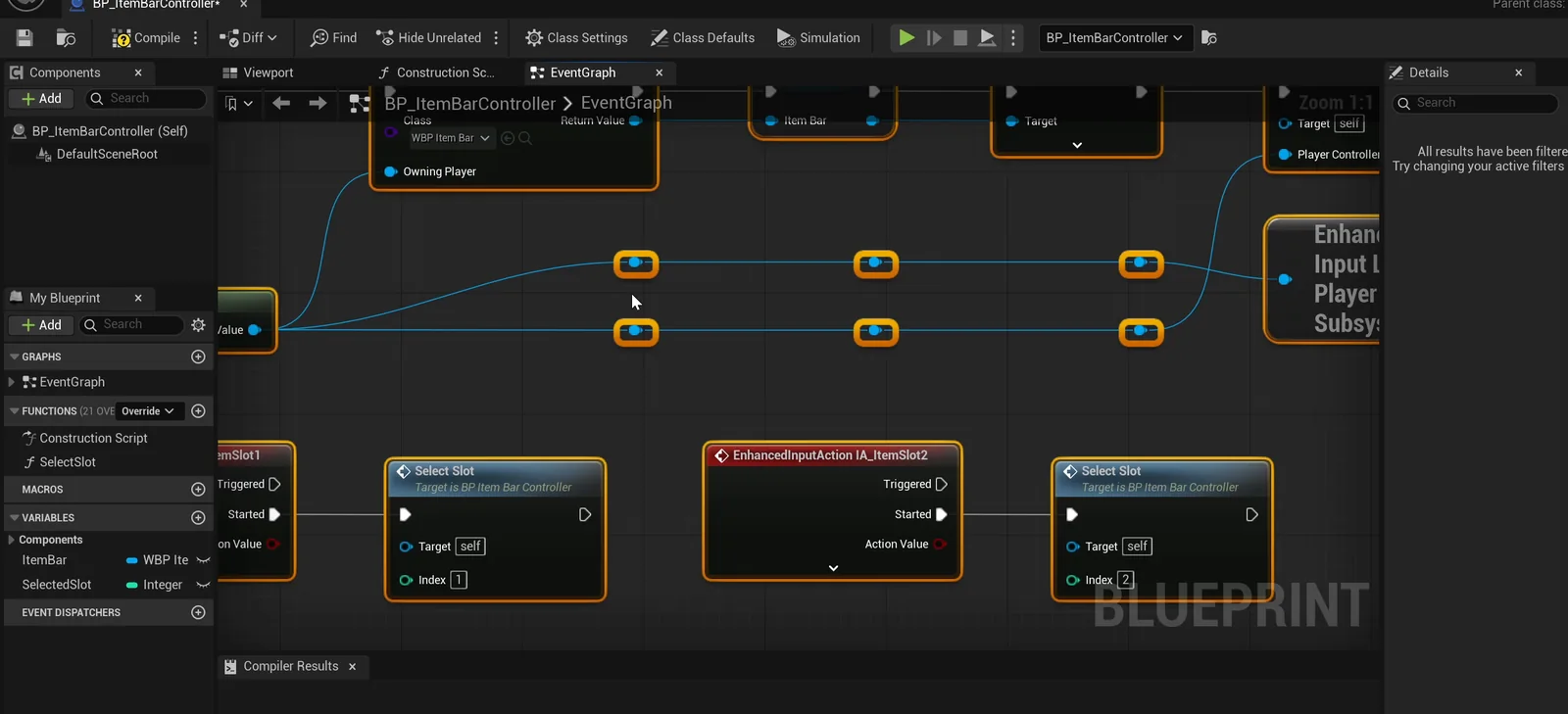1568x714 pixels.
Task: Add a new event dispatcher with plus icon
Action: [x=198, y=612]
